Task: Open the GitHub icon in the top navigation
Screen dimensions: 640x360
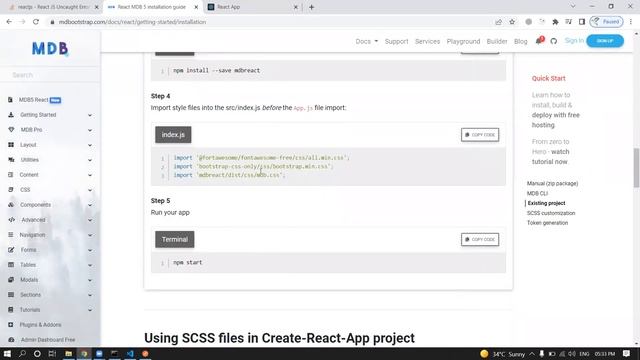Action: tap(553, 41)
